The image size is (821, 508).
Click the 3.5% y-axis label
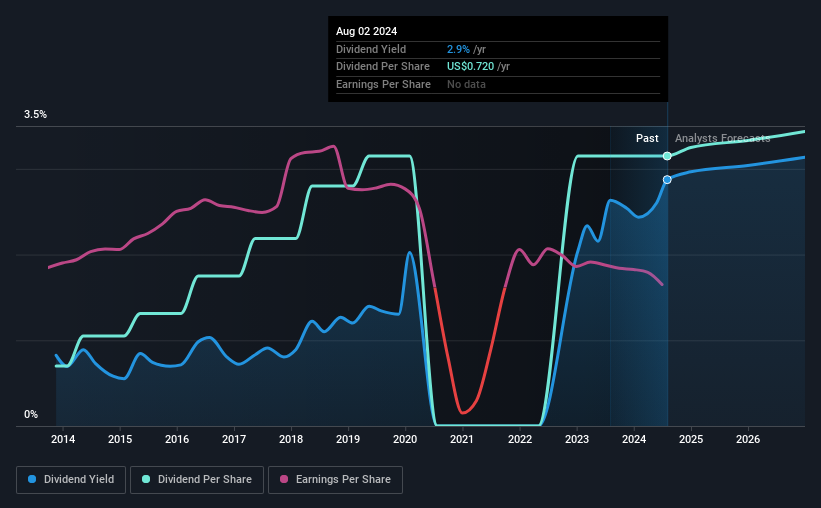[x=35, y=114]
